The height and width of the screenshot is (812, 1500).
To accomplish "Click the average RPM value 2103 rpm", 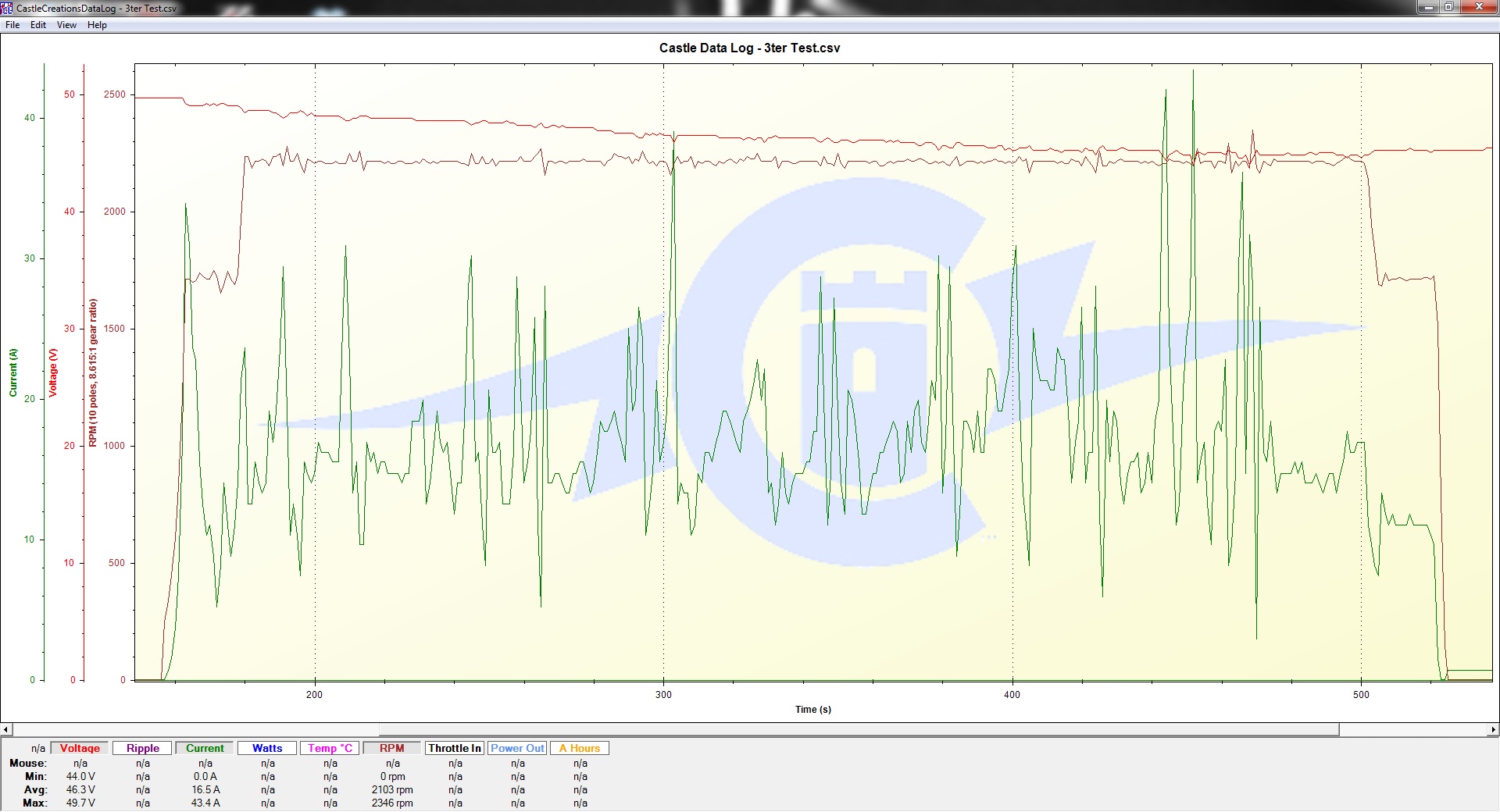I will (x=392, y=789).
